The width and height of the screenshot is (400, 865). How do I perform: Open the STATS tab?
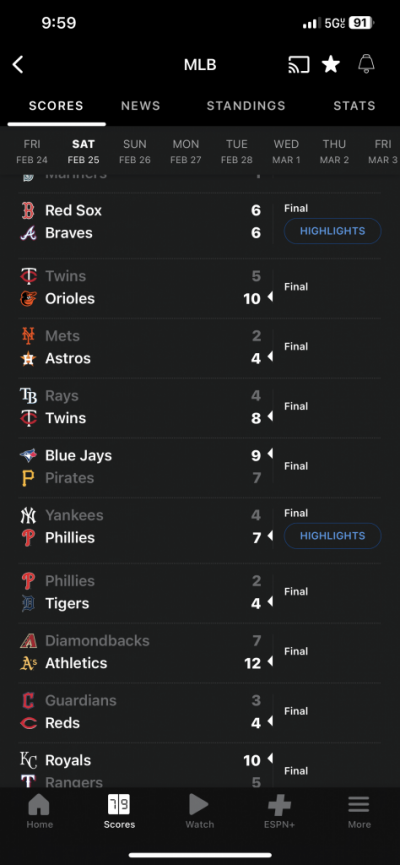click(354, 106)
